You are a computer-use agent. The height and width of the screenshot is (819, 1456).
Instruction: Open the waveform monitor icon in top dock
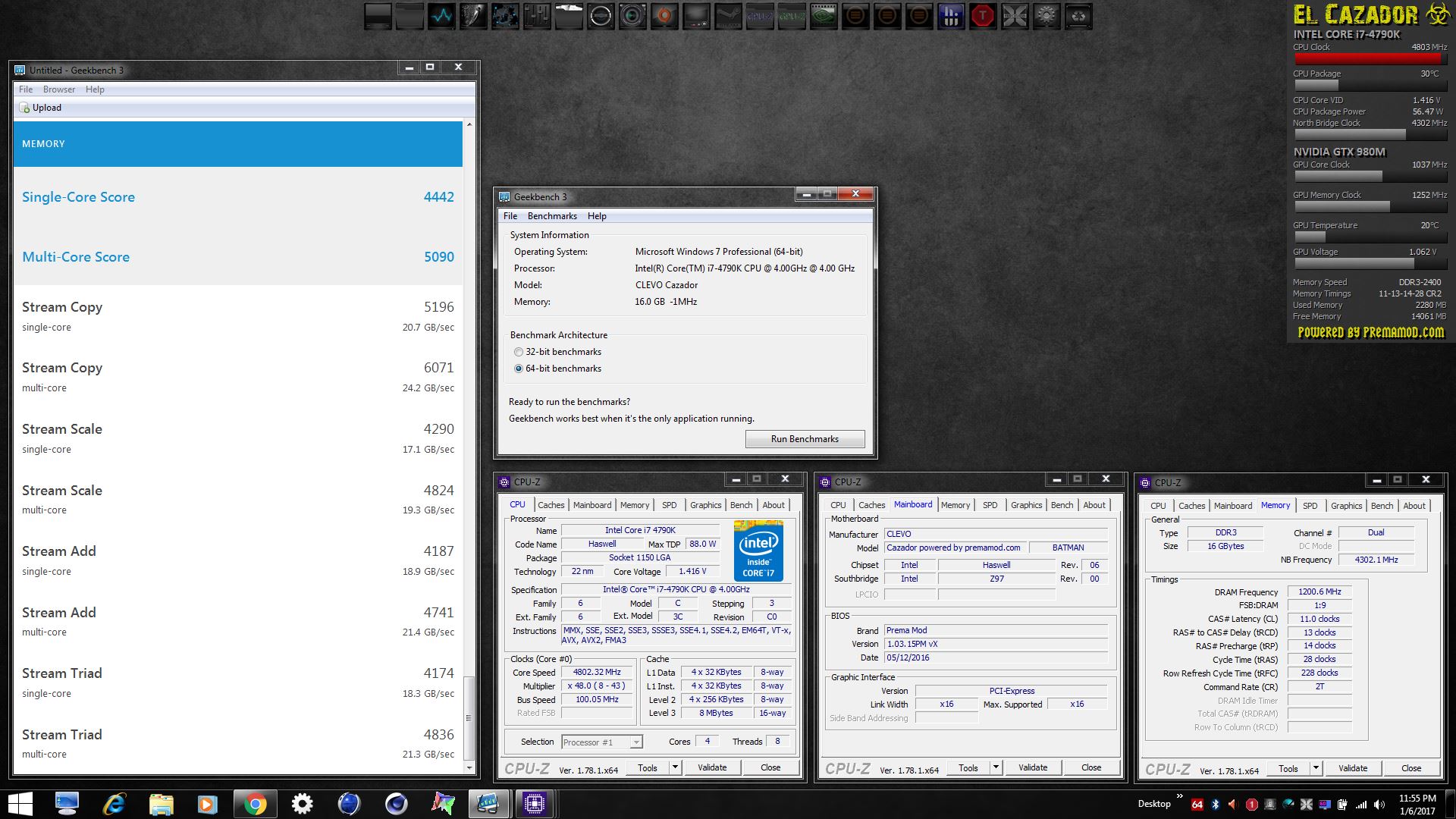tap(441, 16)
